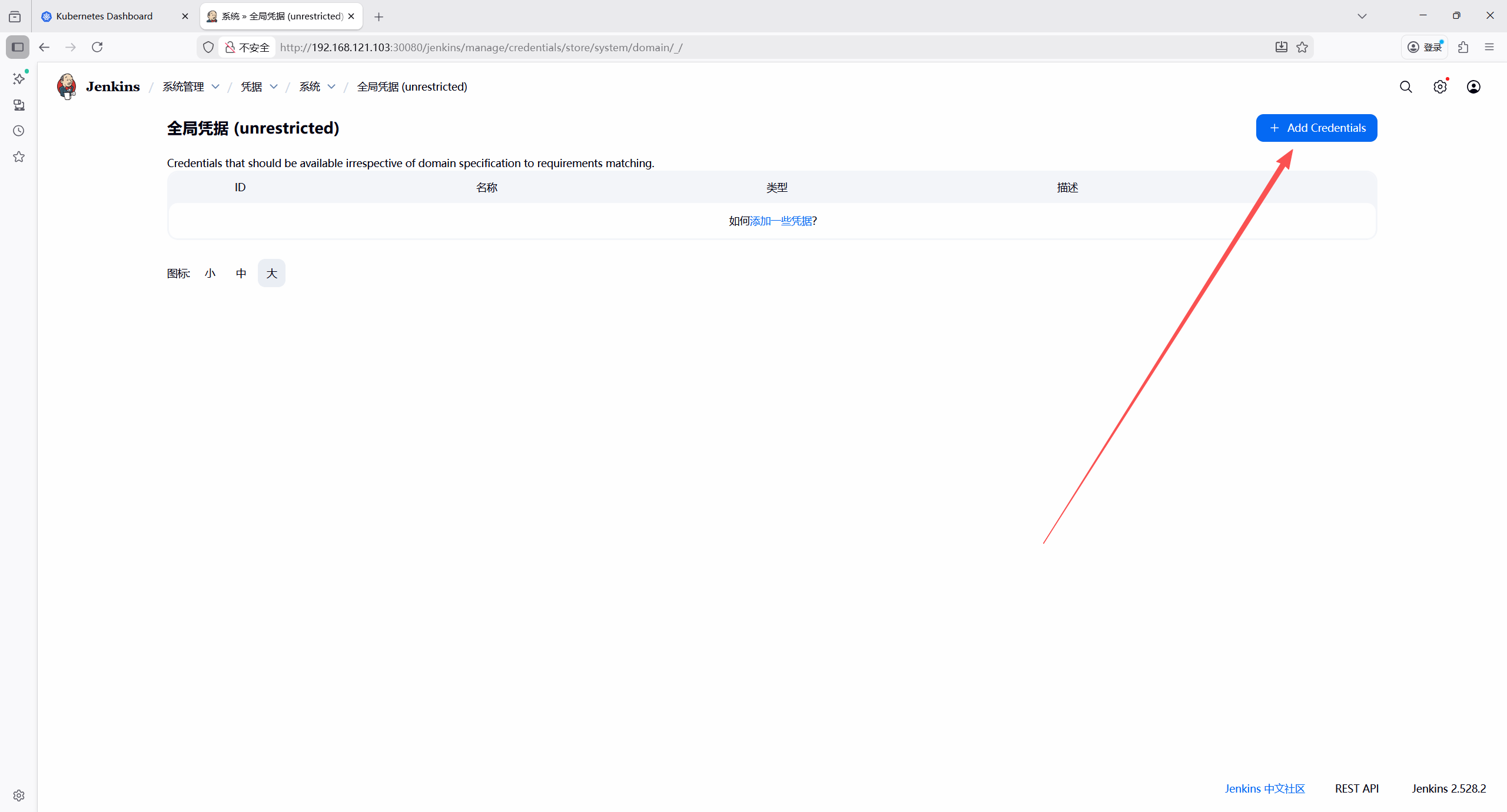Expand the 系统管理 breadcrumb dropdown chevron
Screen dimensions: 1507x812
(215, 86)
